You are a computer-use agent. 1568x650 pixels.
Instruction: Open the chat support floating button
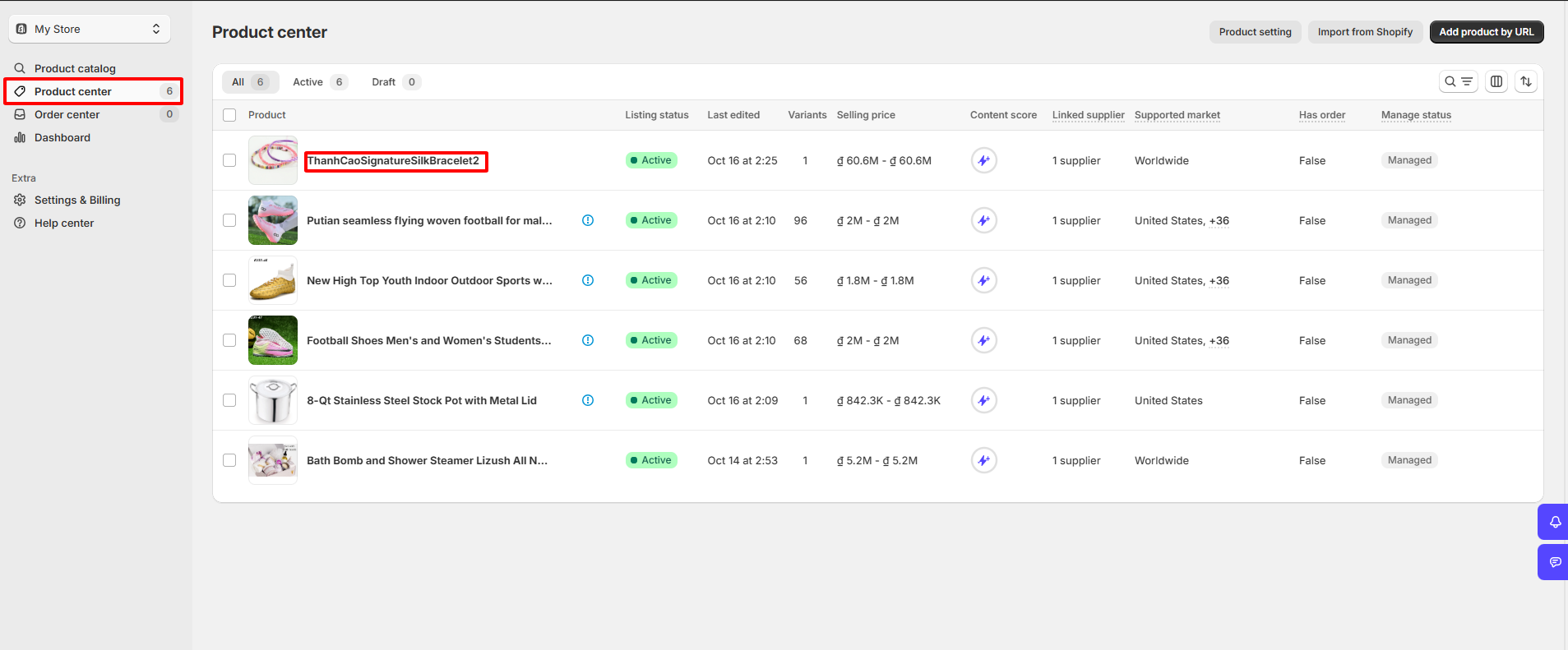tap(1554, 562)
